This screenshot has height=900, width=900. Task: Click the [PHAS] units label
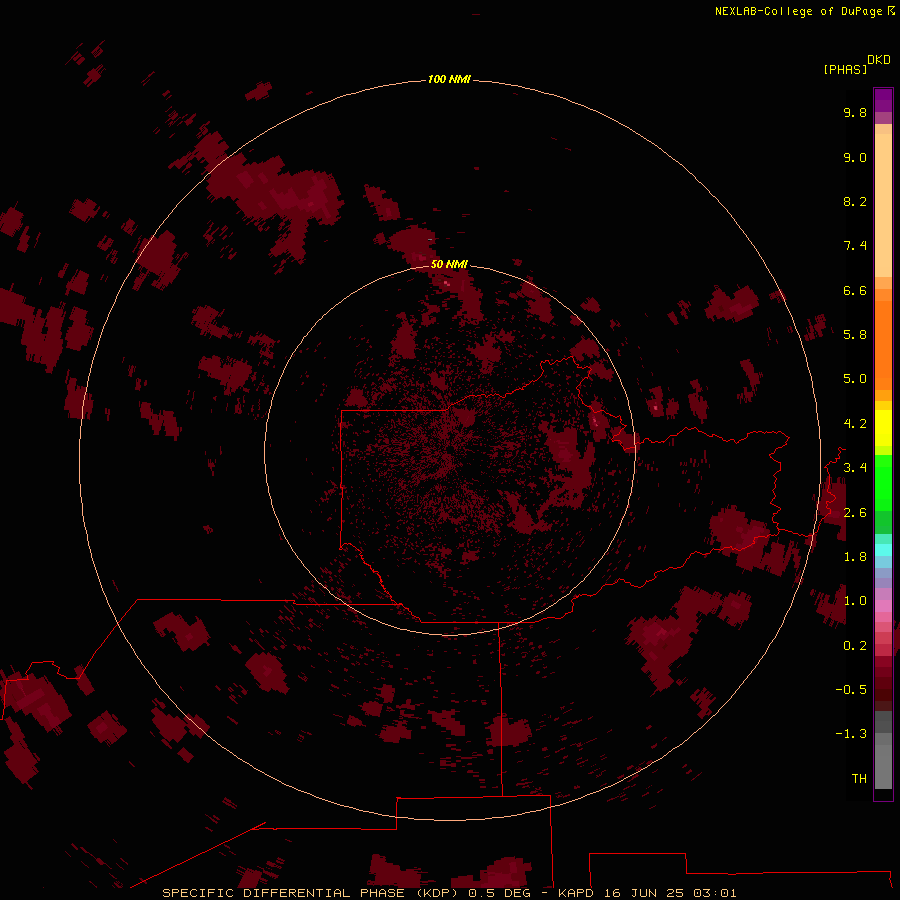[x=845, y=69]
